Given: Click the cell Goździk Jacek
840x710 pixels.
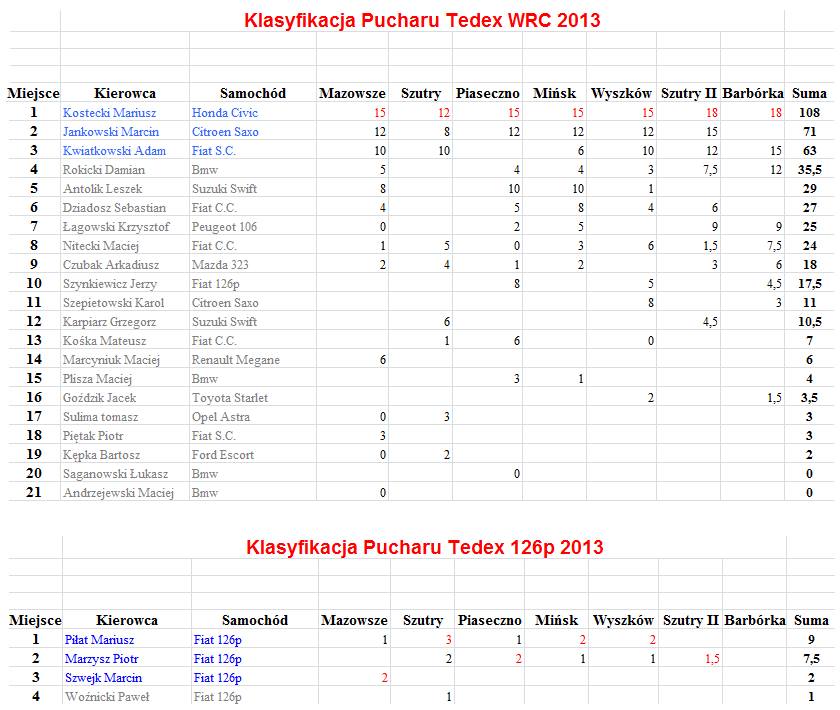Looking at the screenshot, I should pos(99,398).
